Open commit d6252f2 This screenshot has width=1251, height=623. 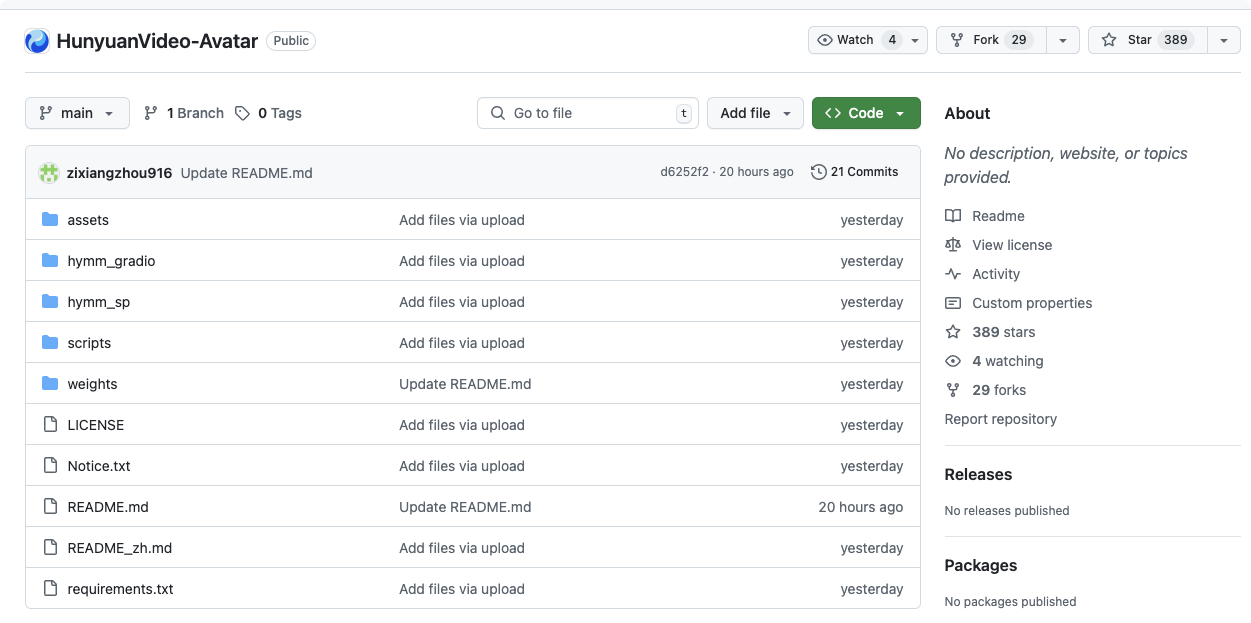coord(684,172)
